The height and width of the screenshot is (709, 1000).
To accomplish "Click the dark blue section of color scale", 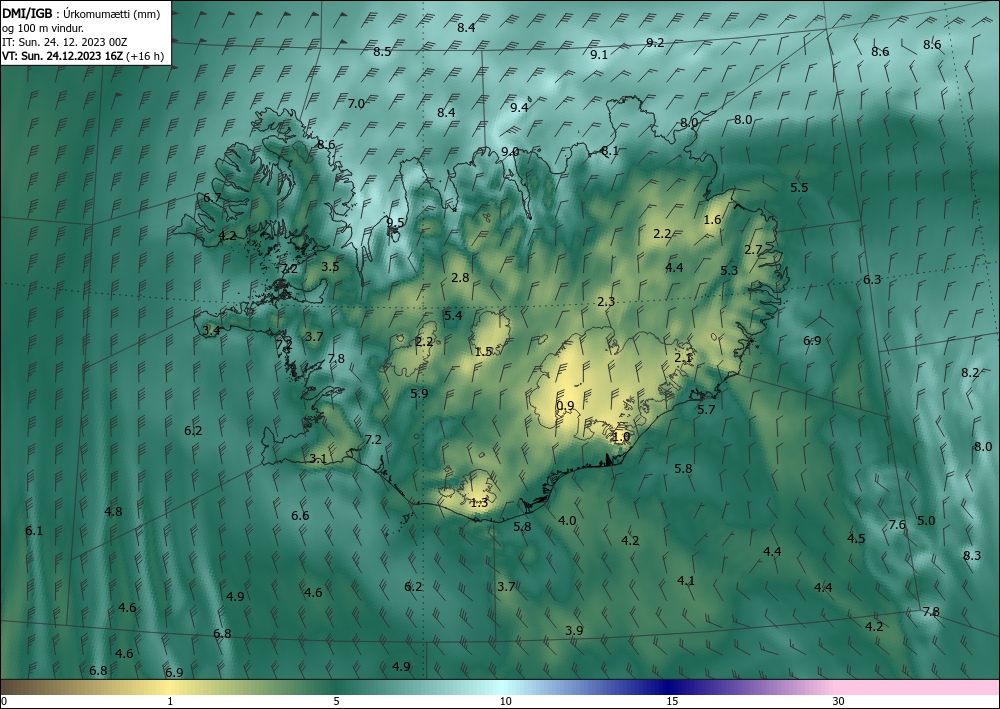I will pyautogui.click(x=666, y=687).
